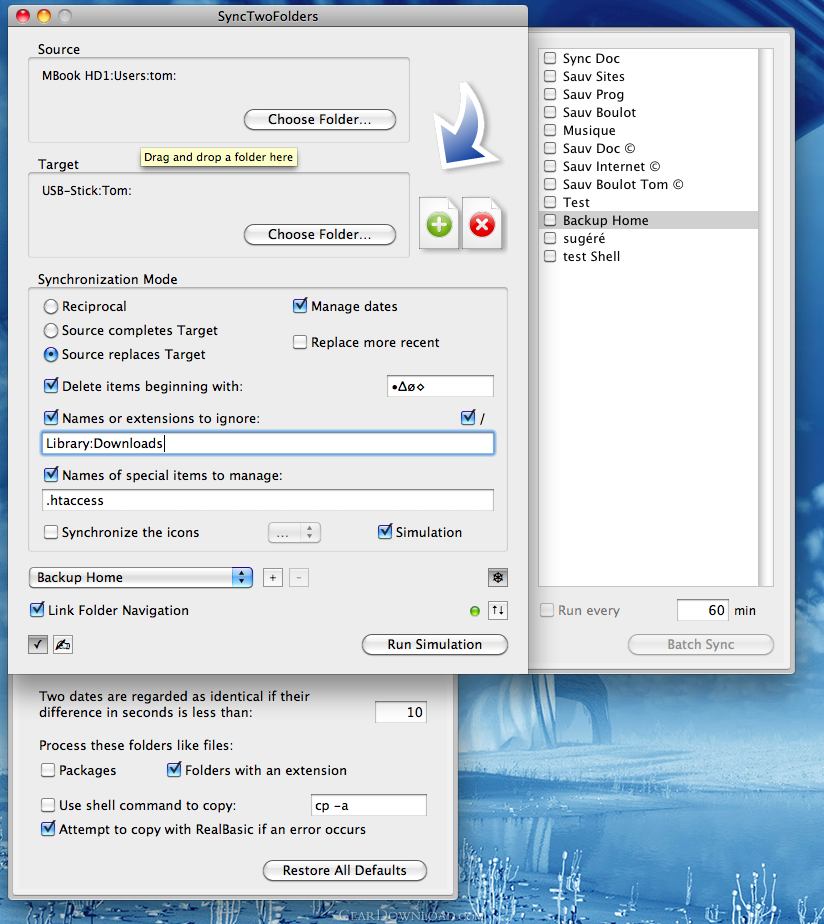
Task: Select the Reciprocal radio button
Action: [51, 306]
